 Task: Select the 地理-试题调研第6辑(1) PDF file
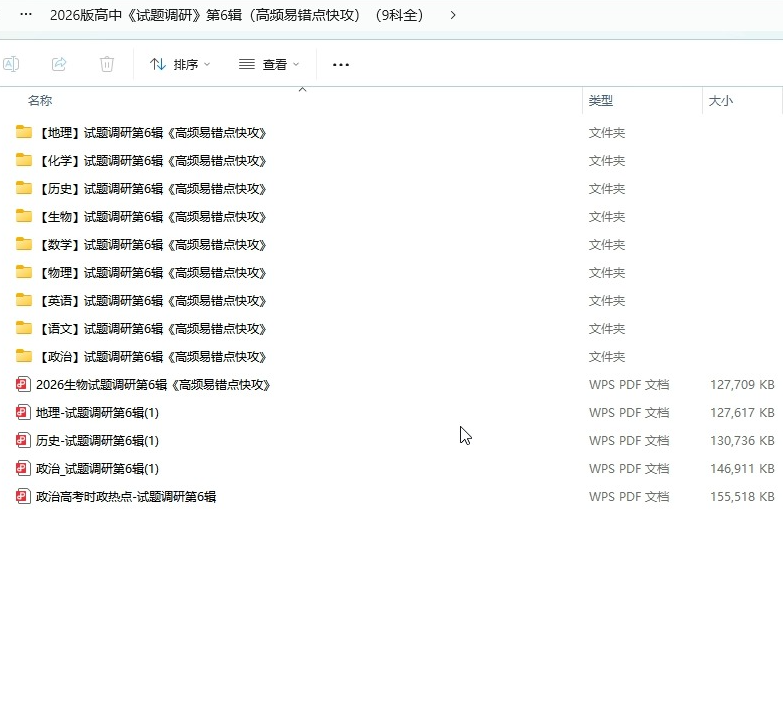point(97,413)
